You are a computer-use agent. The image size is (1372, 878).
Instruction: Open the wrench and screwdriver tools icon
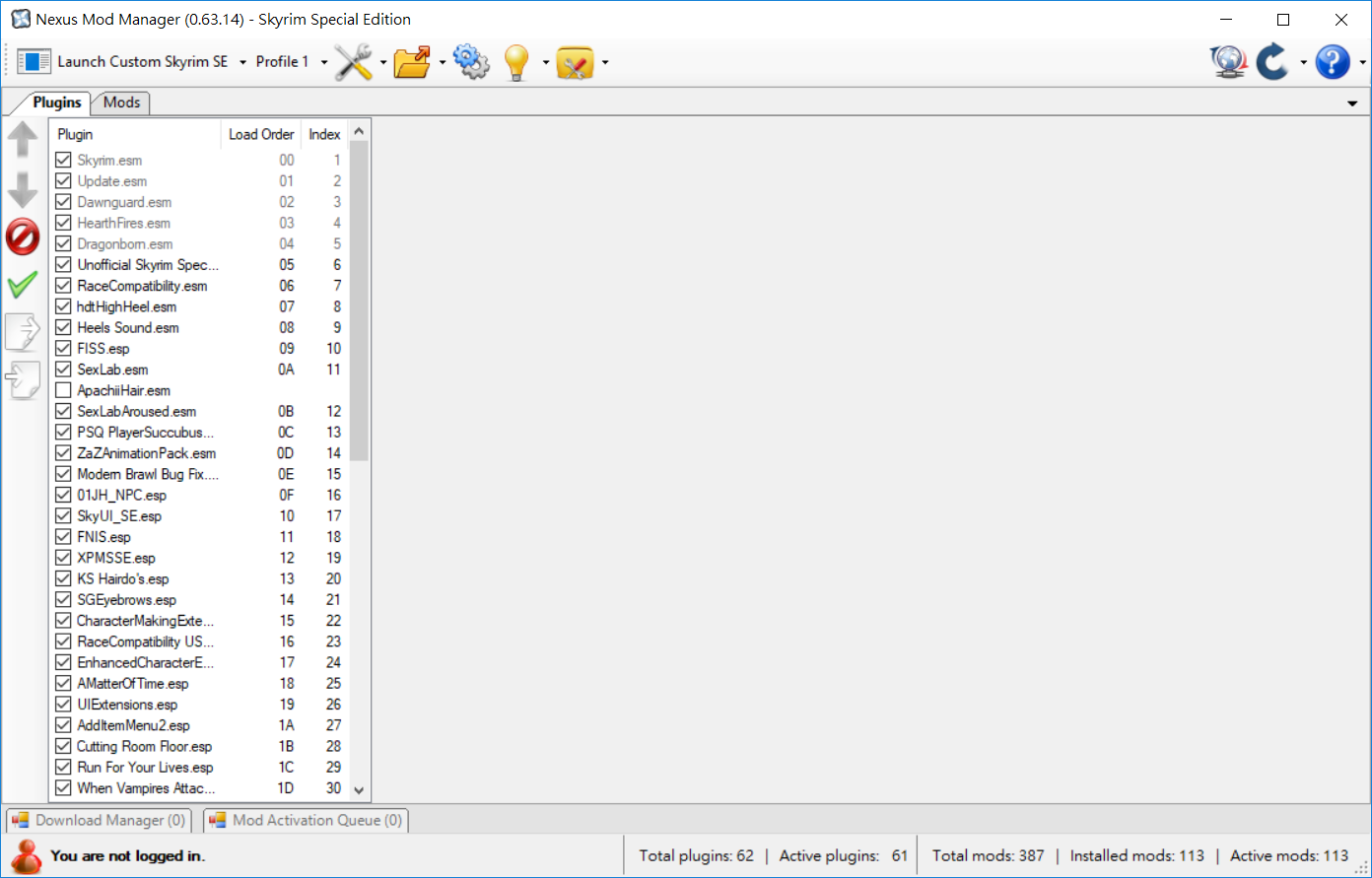(x=353, y=62)
